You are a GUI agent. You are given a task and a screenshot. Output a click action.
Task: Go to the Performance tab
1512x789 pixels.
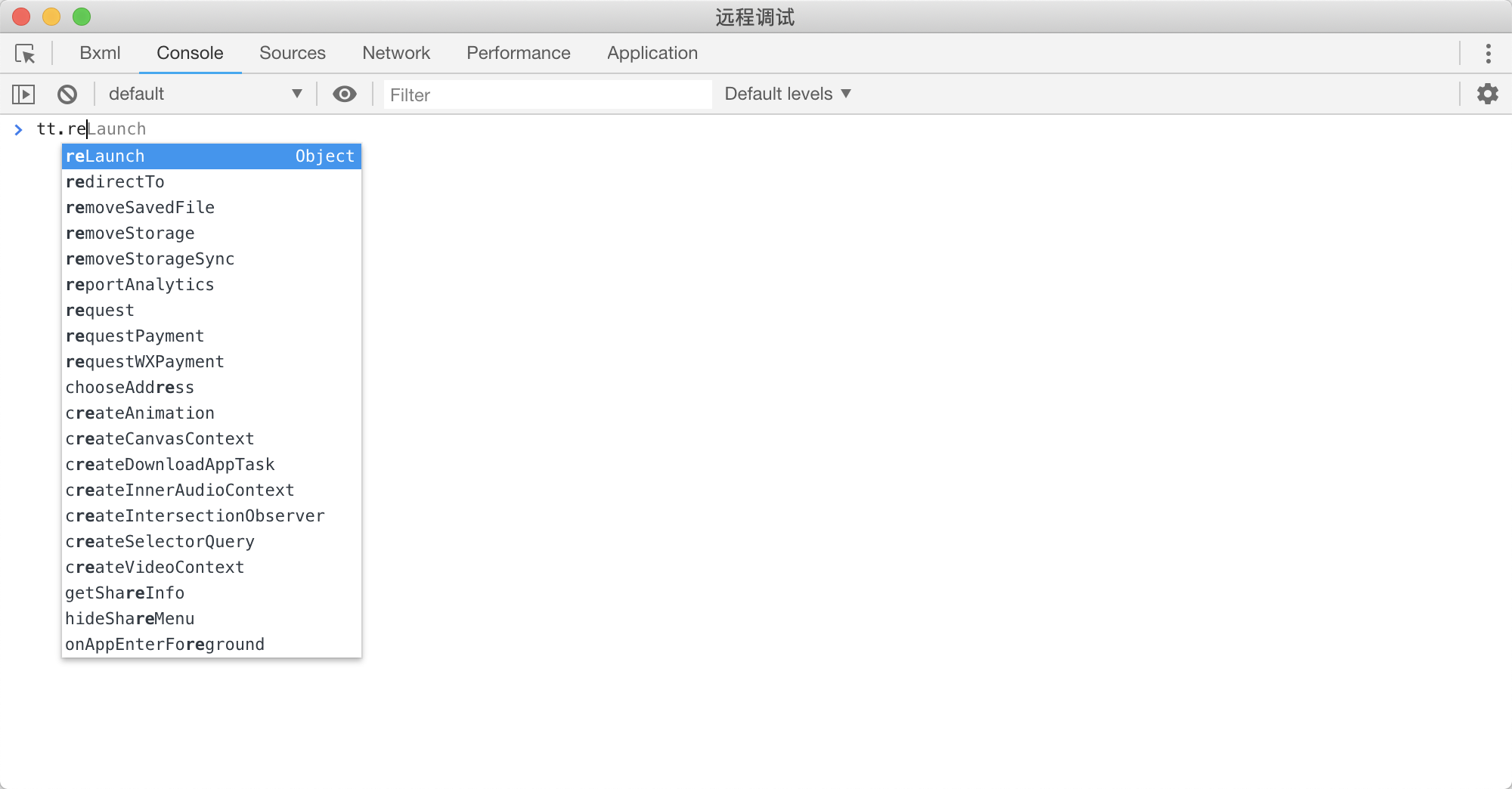click(518, 54)
